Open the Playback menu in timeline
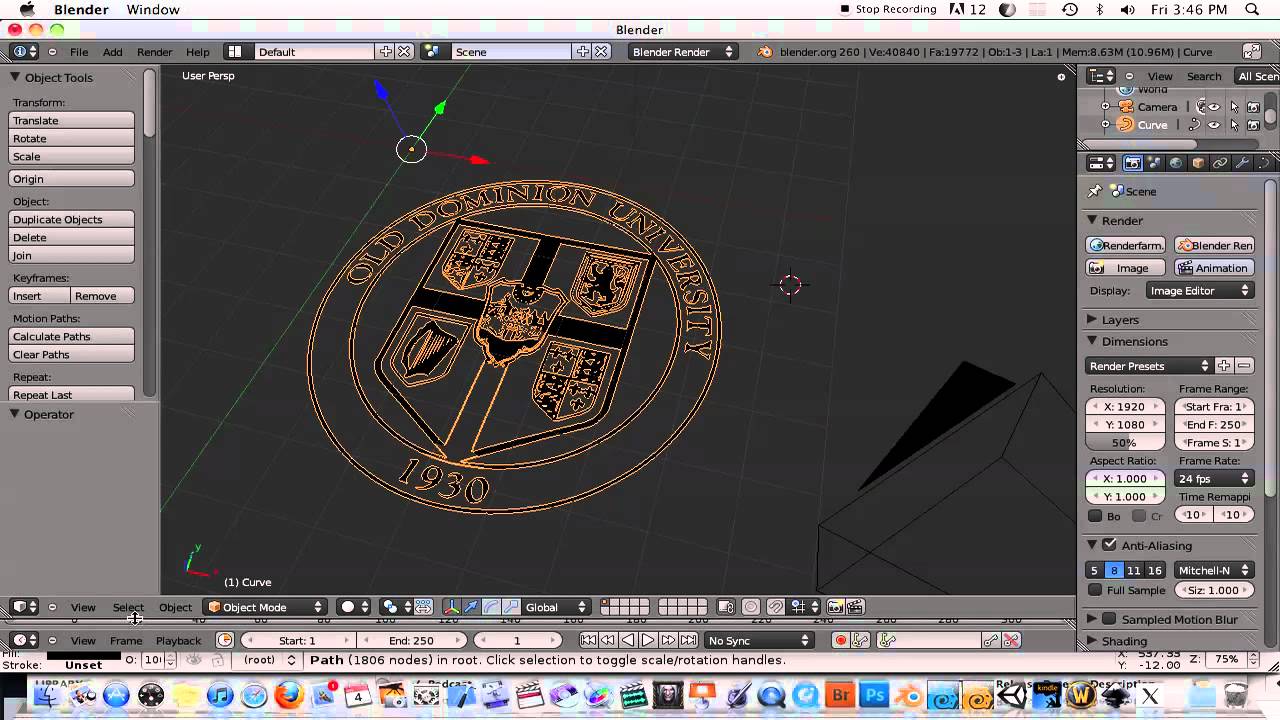 pos(178,640)
